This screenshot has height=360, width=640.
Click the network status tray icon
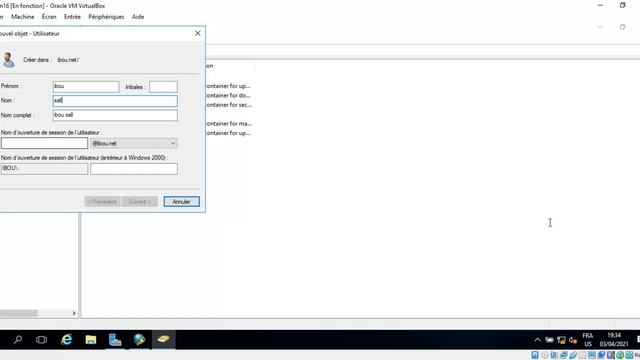561,340
